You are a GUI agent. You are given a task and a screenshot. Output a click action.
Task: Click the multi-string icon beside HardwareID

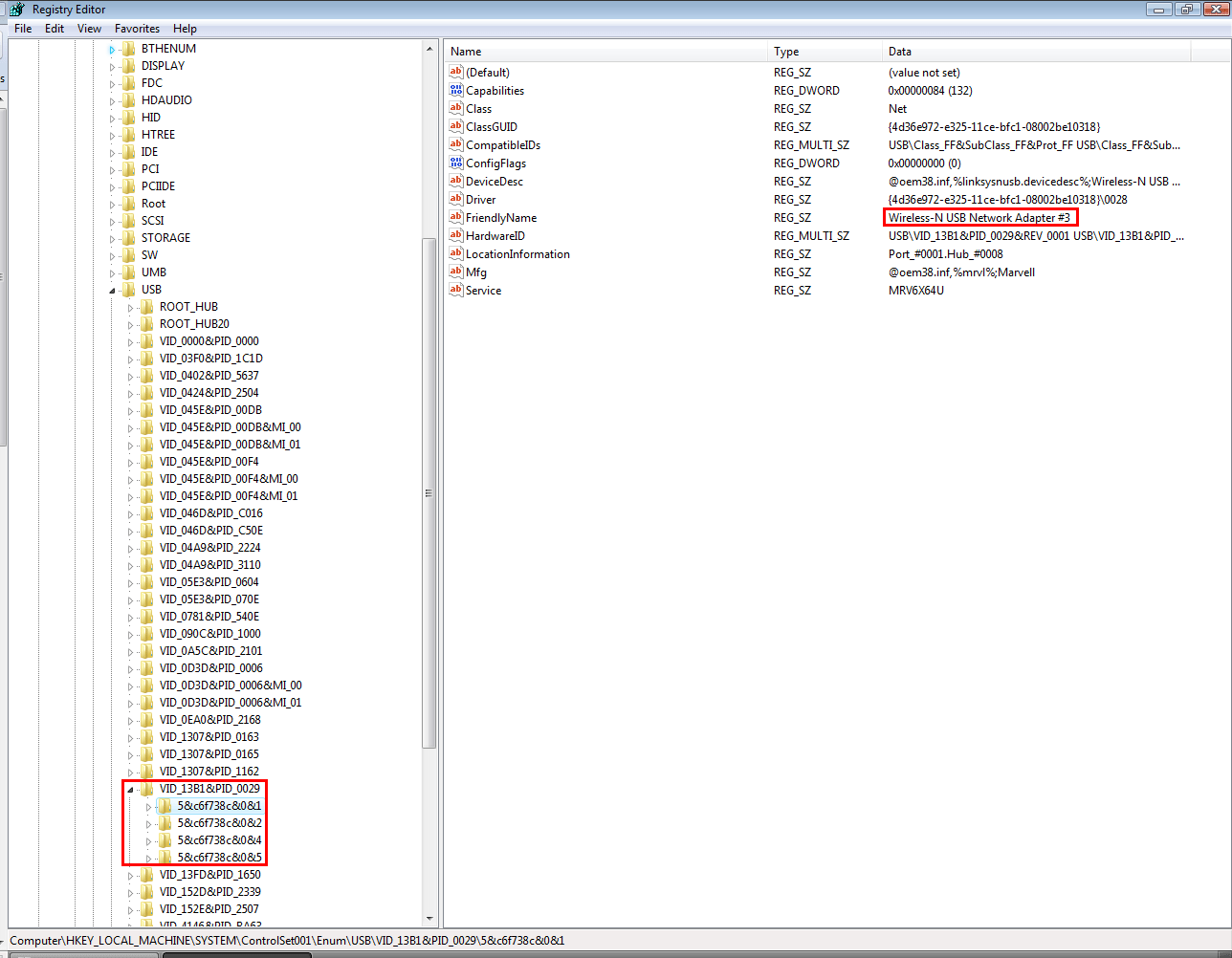pos(455,235)
